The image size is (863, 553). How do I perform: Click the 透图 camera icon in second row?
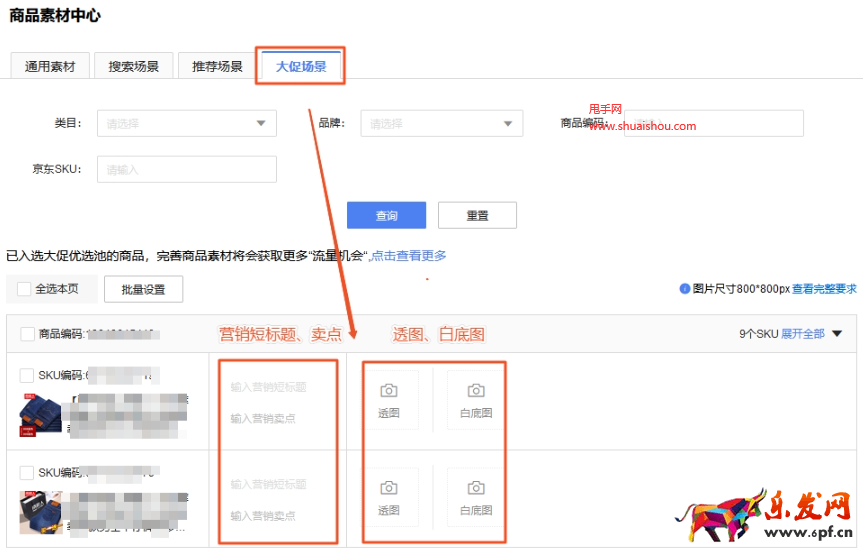pos(389,488)
